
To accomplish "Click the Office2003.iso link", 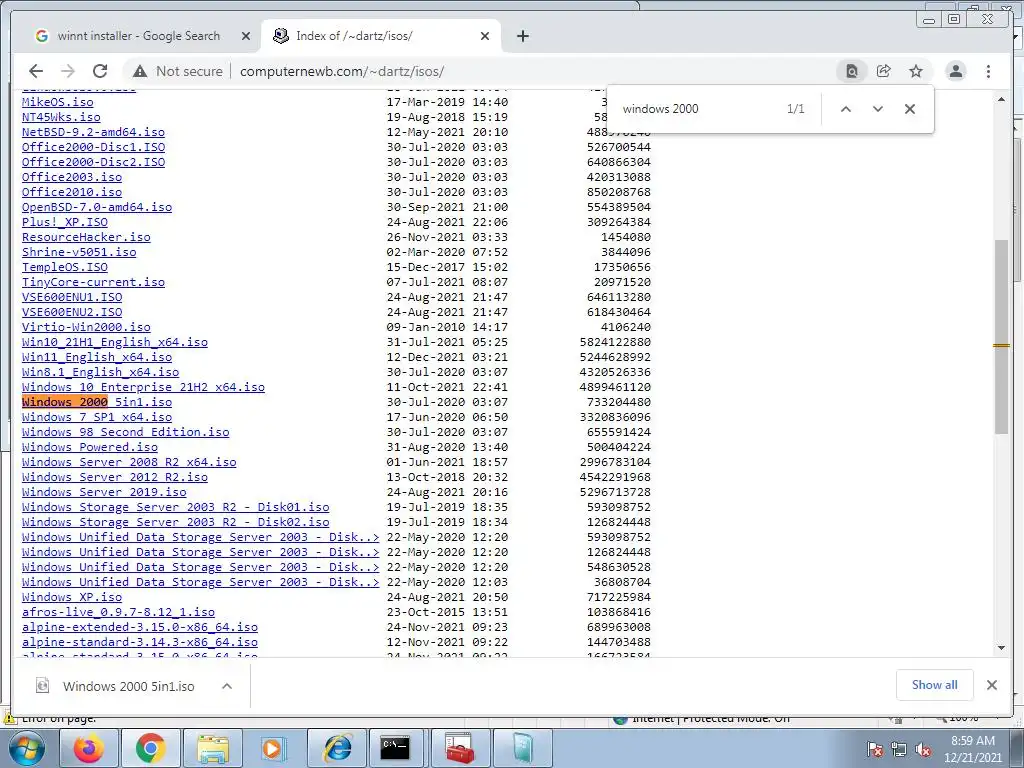I will pos(72,177).
